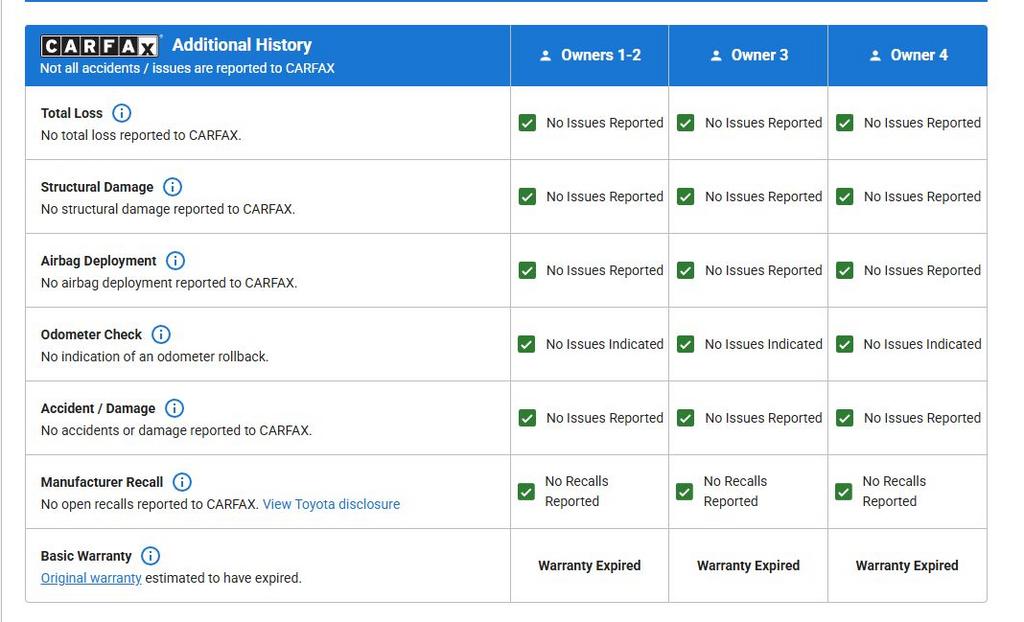Click Airbag Deployment checkmark under Owner 4
1024x622 pixels.
coord(844,270)
